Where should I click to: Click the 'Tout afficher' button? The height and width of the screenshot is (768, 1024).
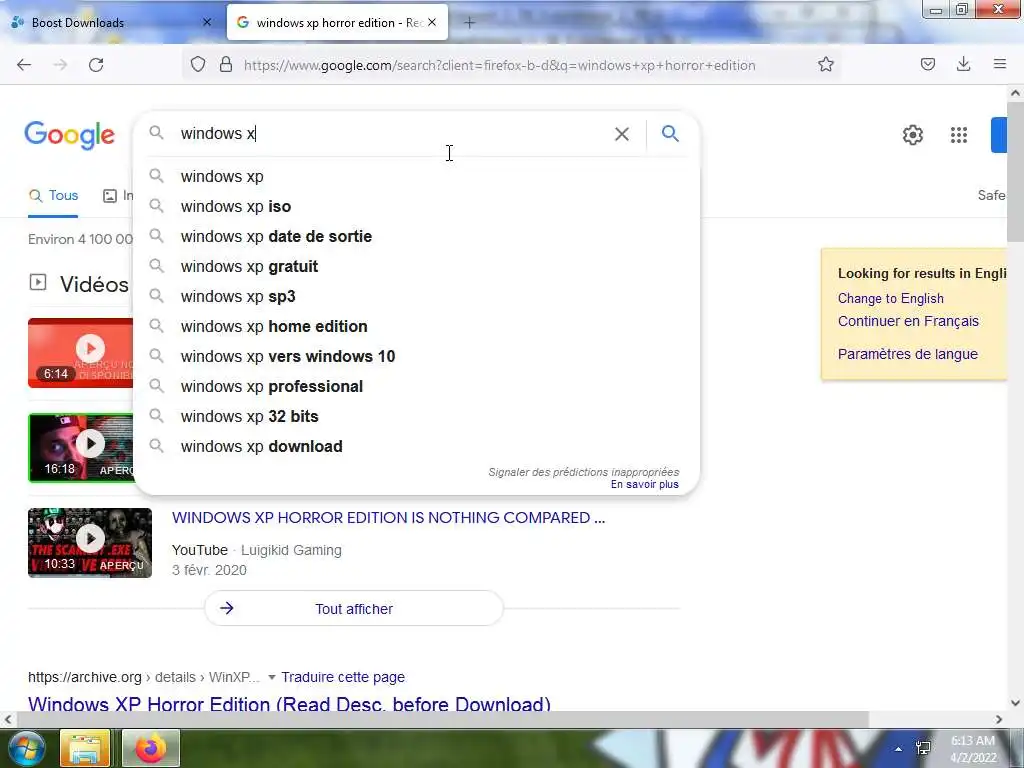tap(354, 609)
